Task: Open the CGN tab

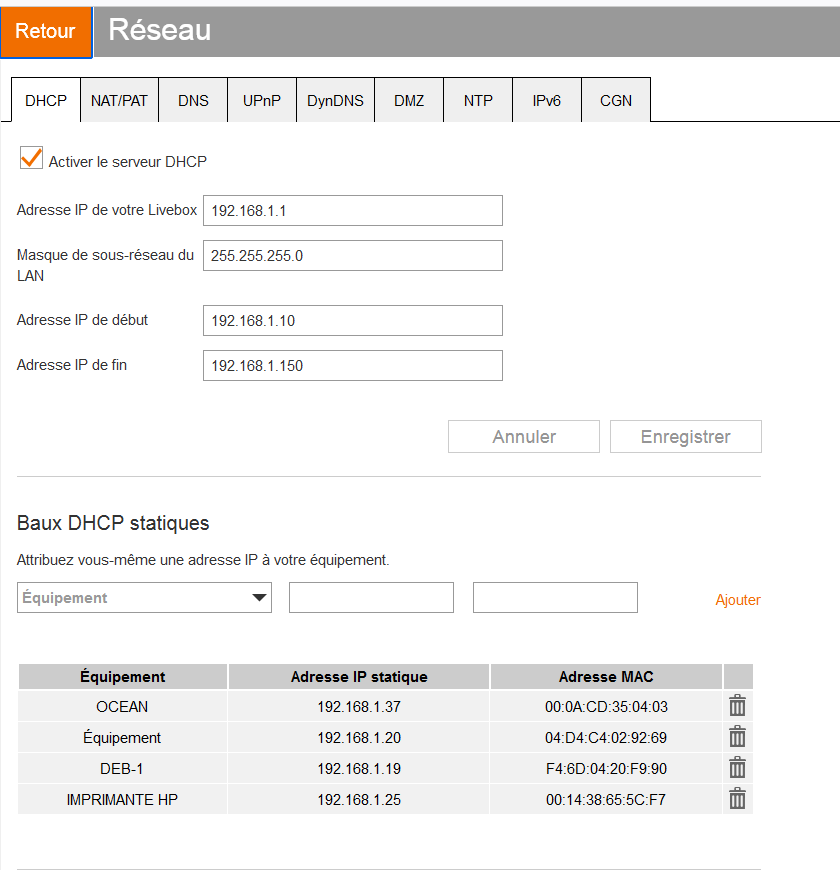Action: point(616,100)
